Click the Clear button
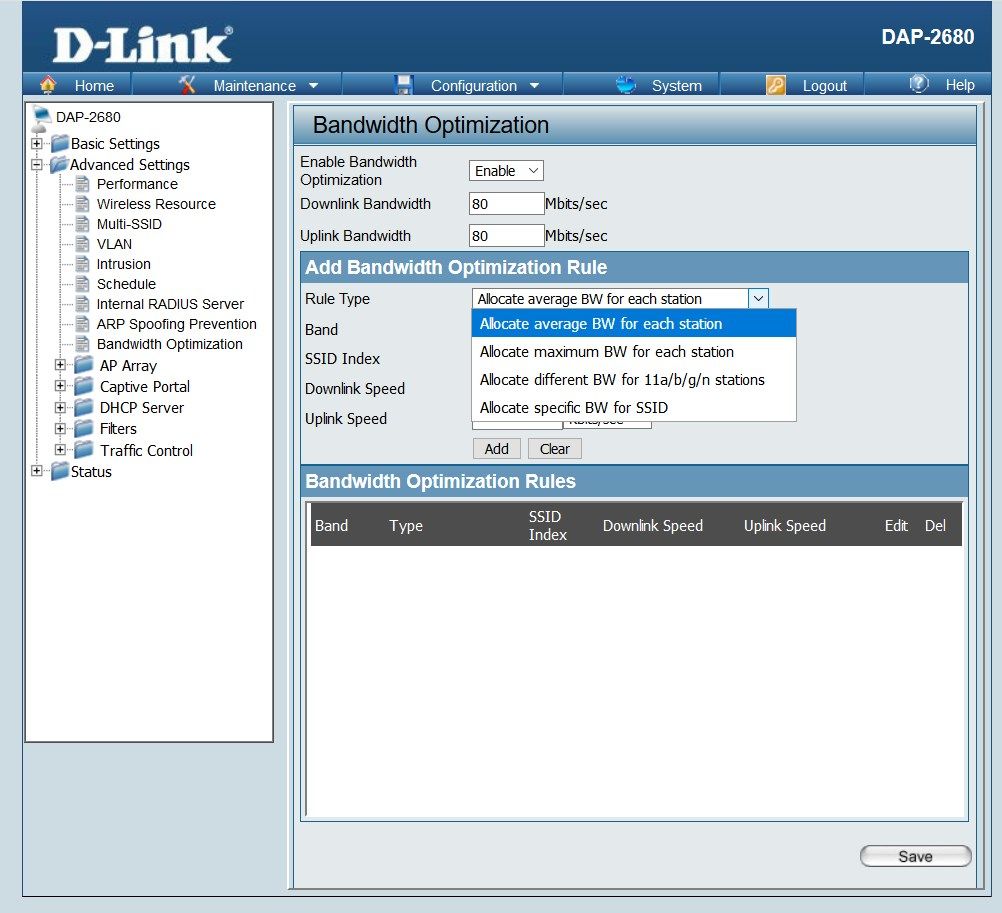The image size is (1002, 913). (555, 449)
